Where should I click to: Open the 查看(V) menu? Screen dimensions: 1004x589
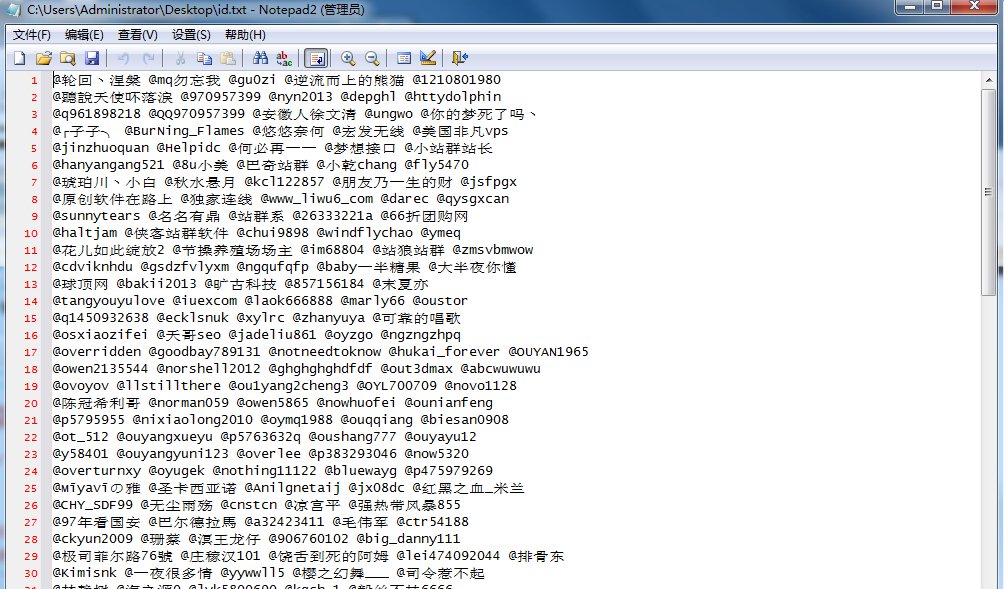coord(137,35)
